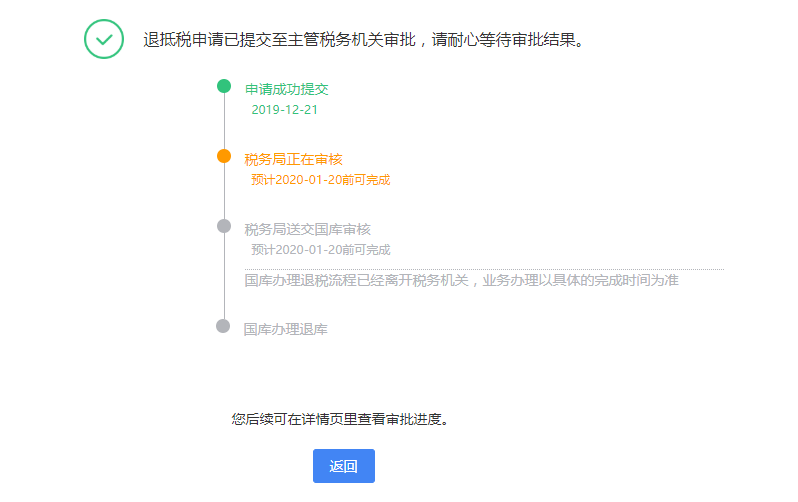Click the header message 退抵税申请已提交至主管税务机关审批
This screenshot has height=502, width=798.
pos(279,40)
